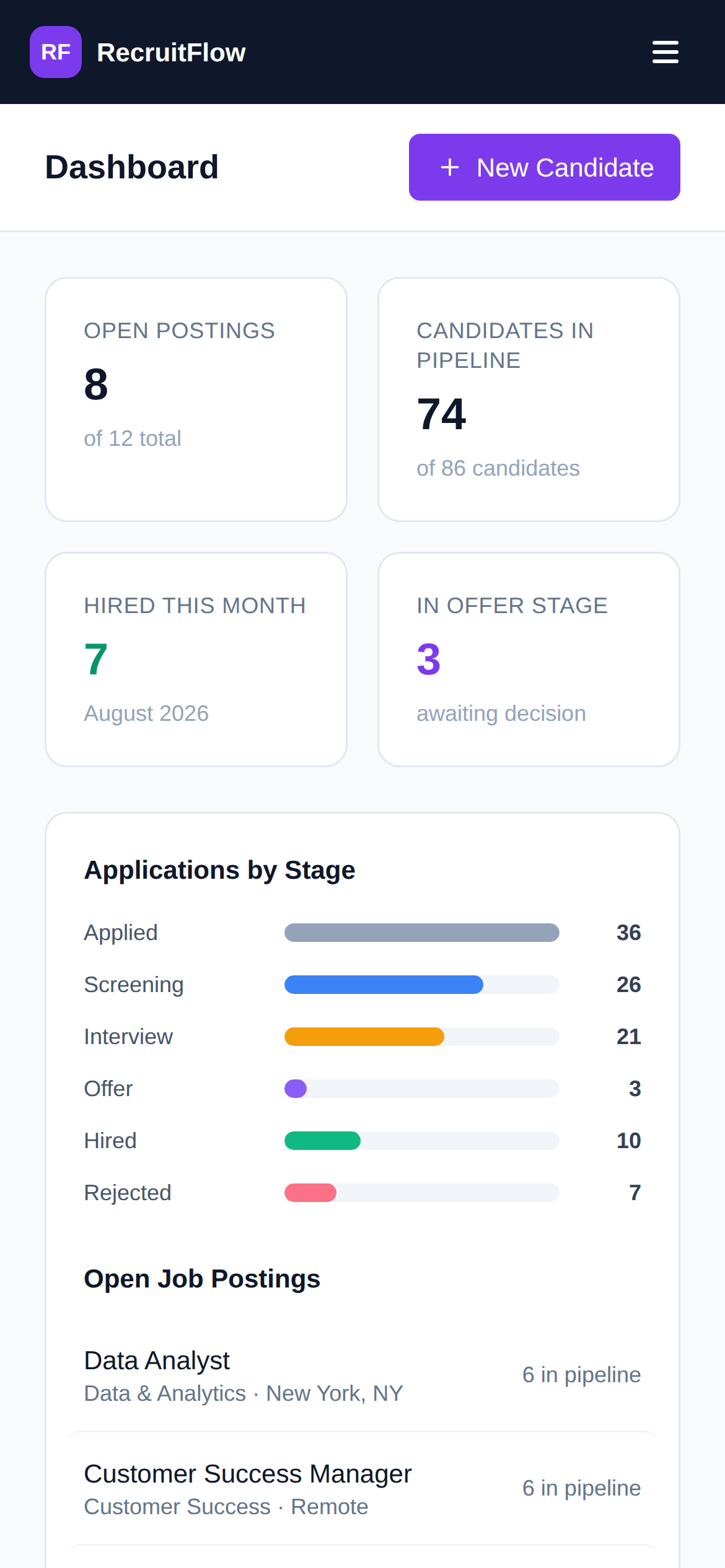Click Data Analyst's 6 in pipeline

581,1375
